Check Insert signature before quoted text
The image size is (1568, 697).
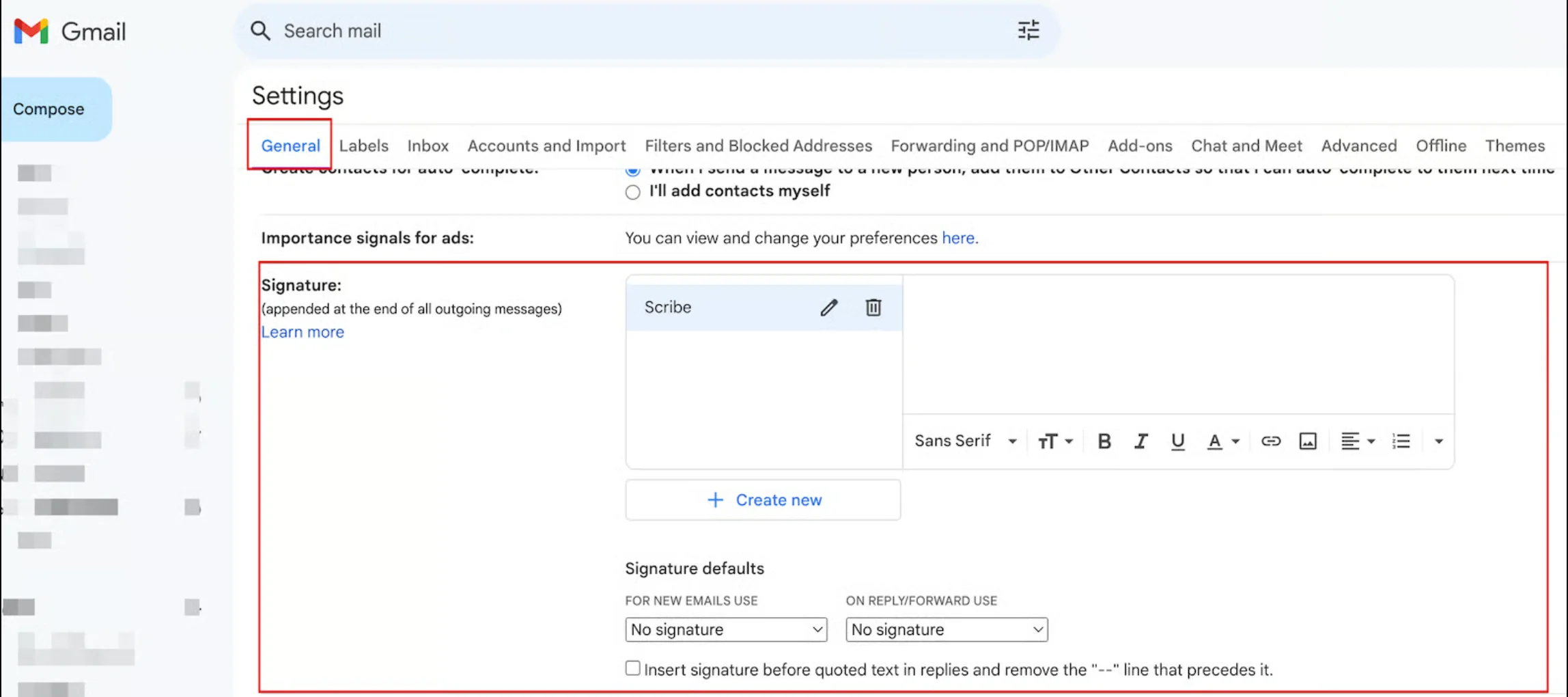[x=633, y=668]
